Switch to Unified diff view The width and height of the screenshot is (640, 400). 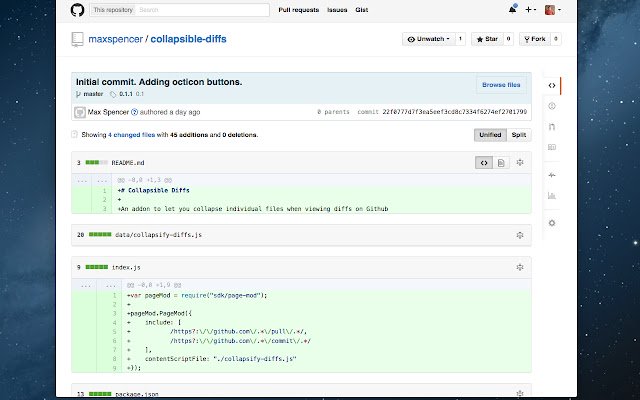(x=490, y=135)
